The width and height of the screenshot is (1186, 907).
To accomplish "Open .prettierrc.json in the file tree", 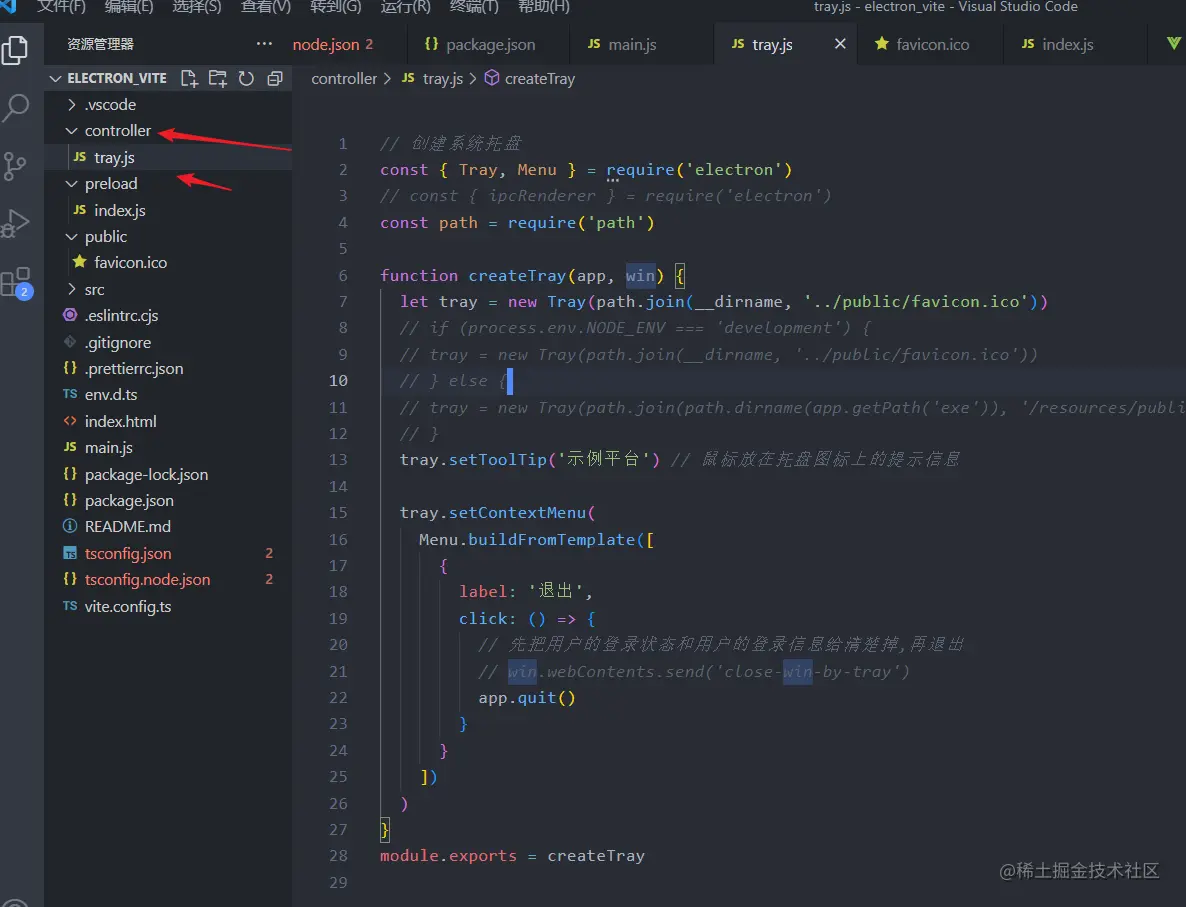I will coord(168,368).
